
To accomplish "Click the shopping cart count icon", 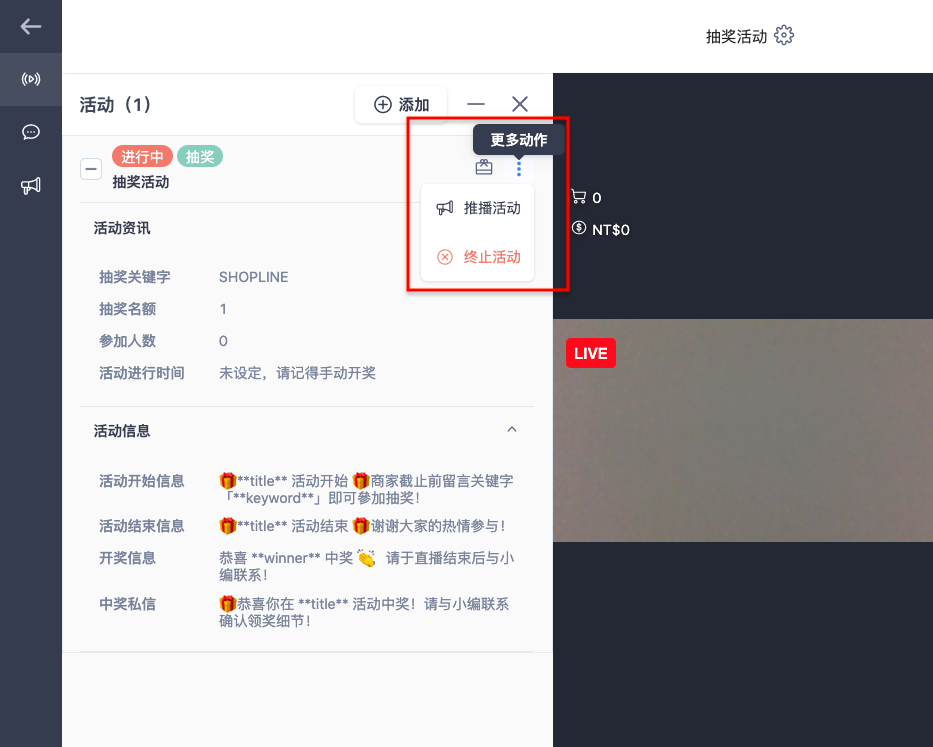I will [578, 197].
